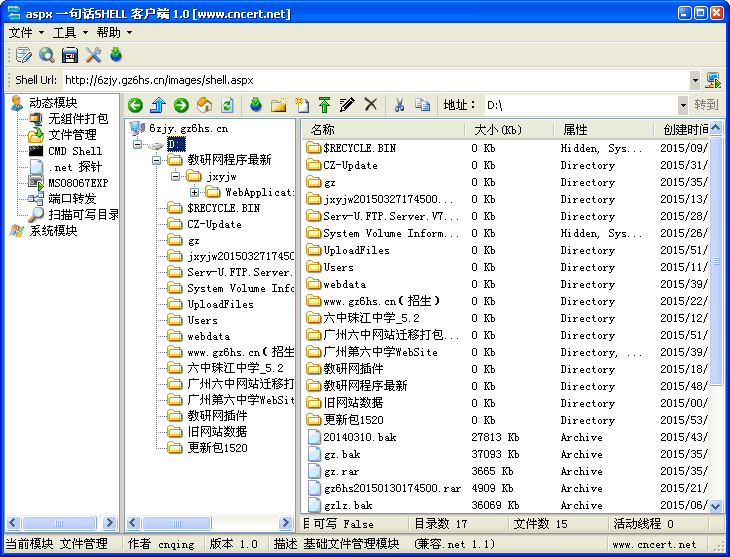Click the pencil rename icon

[x=347, y=104]
